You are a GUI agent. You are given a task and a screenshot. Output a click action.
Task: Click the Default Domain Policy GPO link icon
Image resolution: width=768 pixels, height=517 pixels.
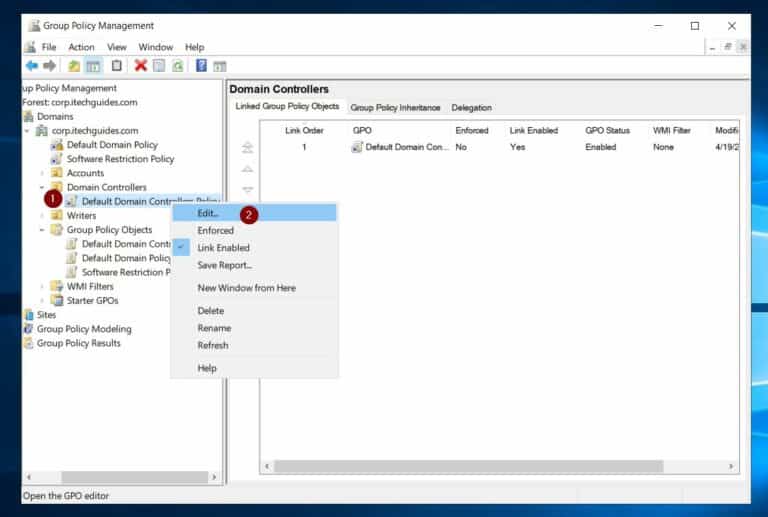(57, 145)
